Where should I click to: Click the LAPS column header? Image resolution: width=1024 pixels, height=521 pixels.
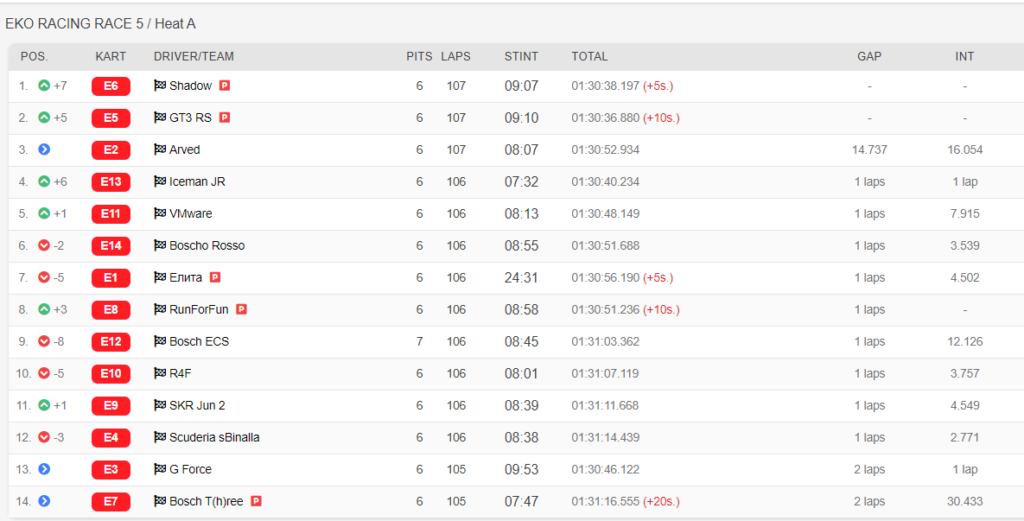tap(456, 56)
